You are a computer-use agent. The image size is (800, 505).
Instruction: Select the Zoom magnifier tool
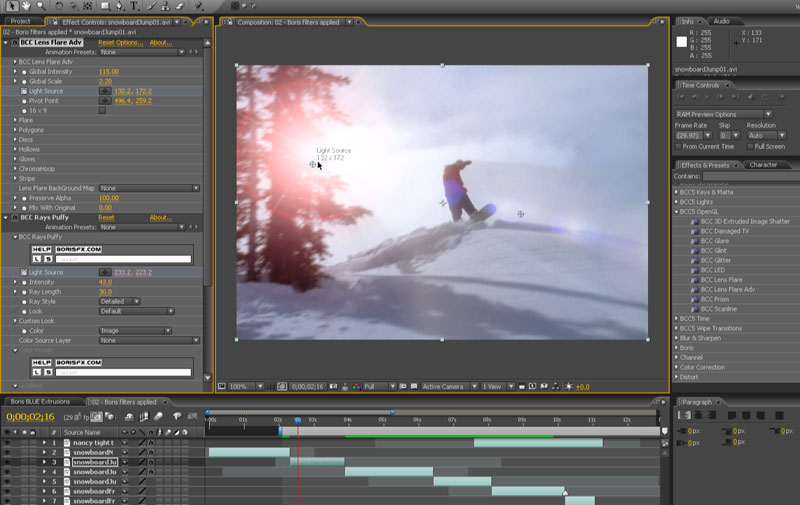tap(41, 6)
